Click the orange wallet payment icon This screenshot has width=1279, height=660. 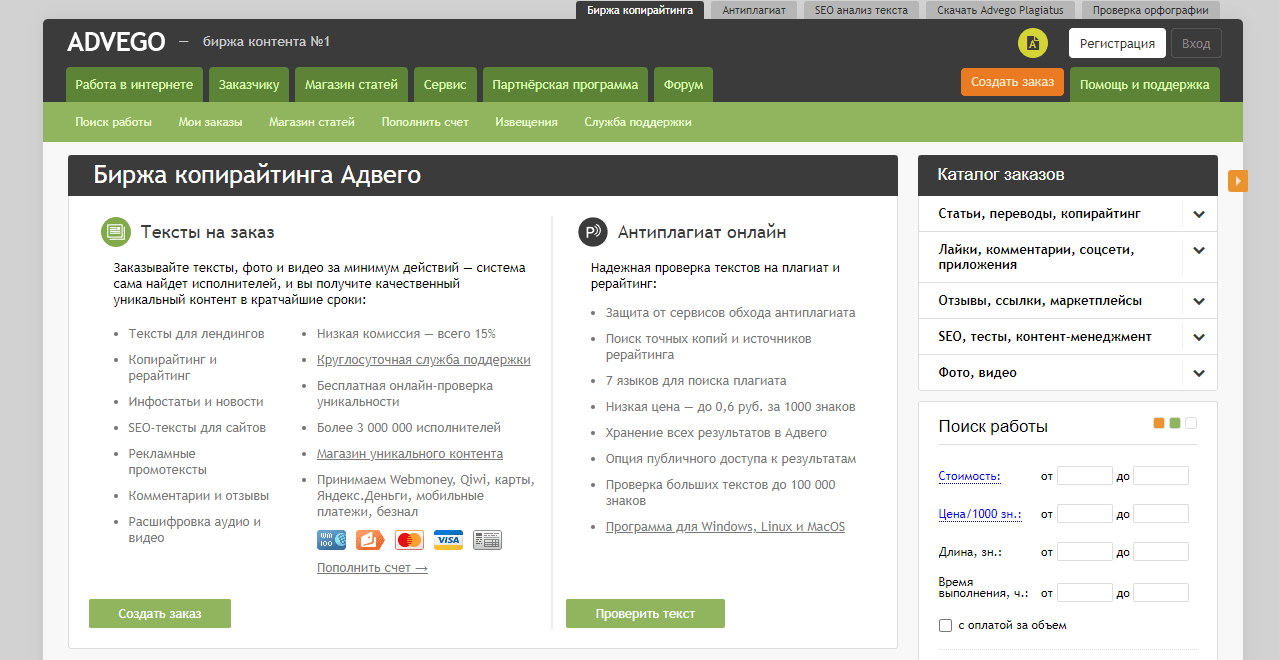click(x=370, y=540)
